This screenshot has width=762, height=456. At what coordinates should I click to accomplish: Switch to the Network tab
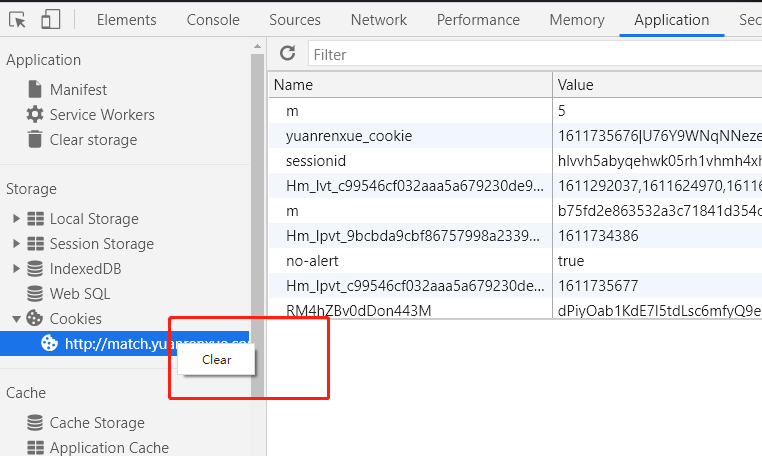tap(379, 20)
